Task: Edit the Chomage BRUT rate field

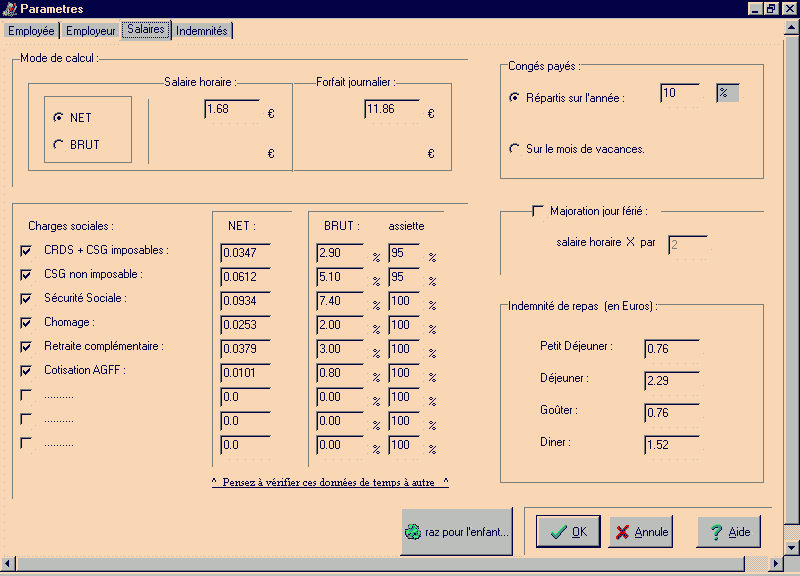Action: pos(340,324)
